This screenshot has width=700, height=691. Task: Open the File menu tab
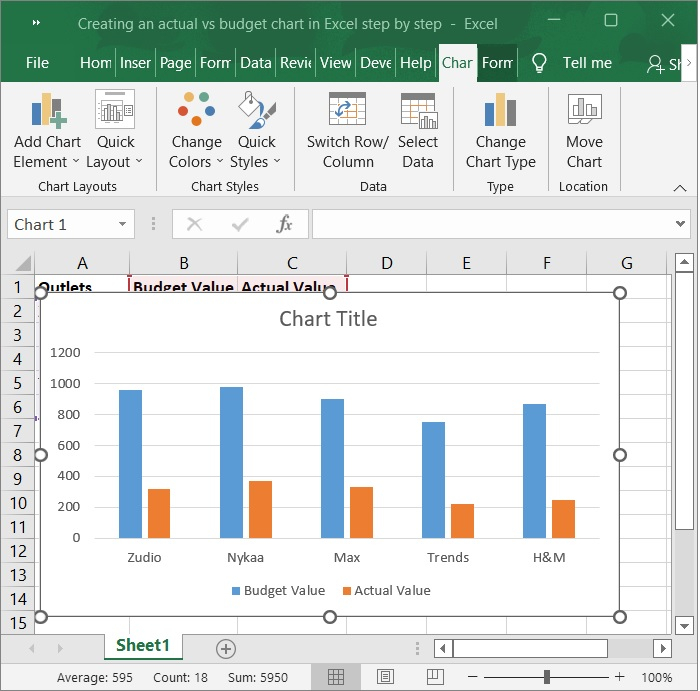[37, 62]
